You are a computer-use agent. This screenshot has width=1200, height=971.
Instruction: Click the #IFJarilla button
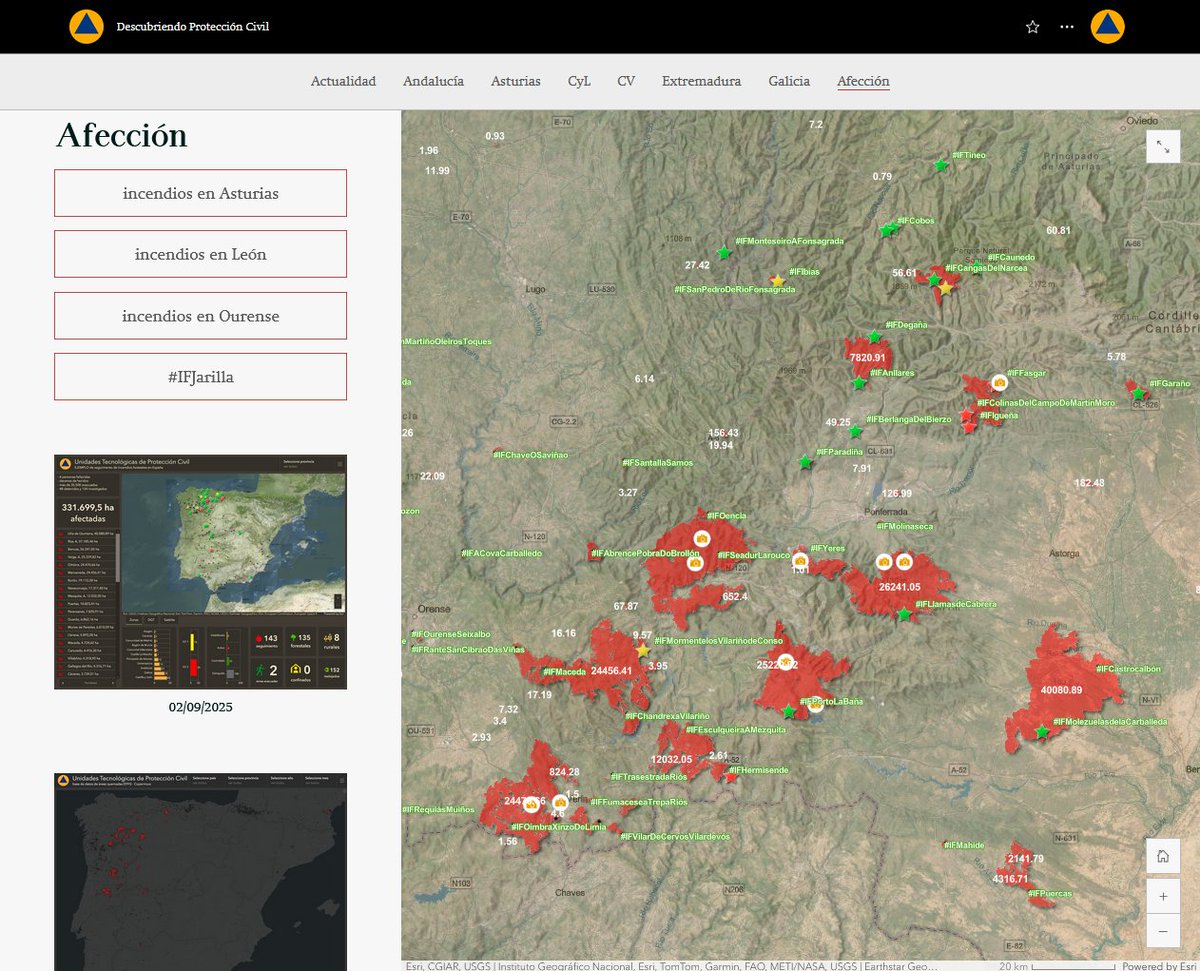(200, 376)
